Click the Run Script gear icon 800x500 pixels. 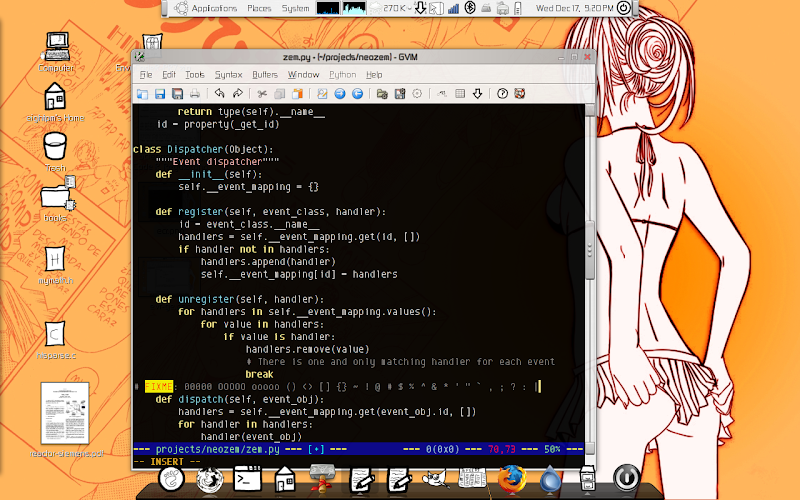pyautogui.click(x=417, y=94)
